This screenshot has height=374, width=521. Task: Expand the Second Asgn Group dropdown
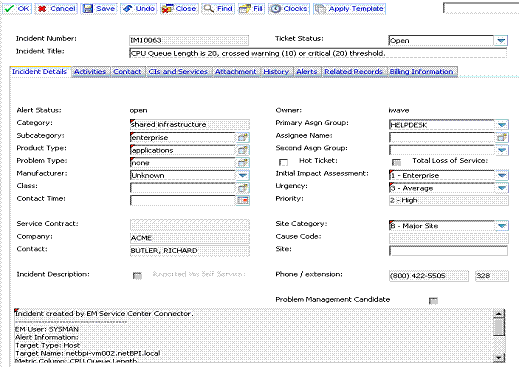pyautogui.click(x=502, y=150)
